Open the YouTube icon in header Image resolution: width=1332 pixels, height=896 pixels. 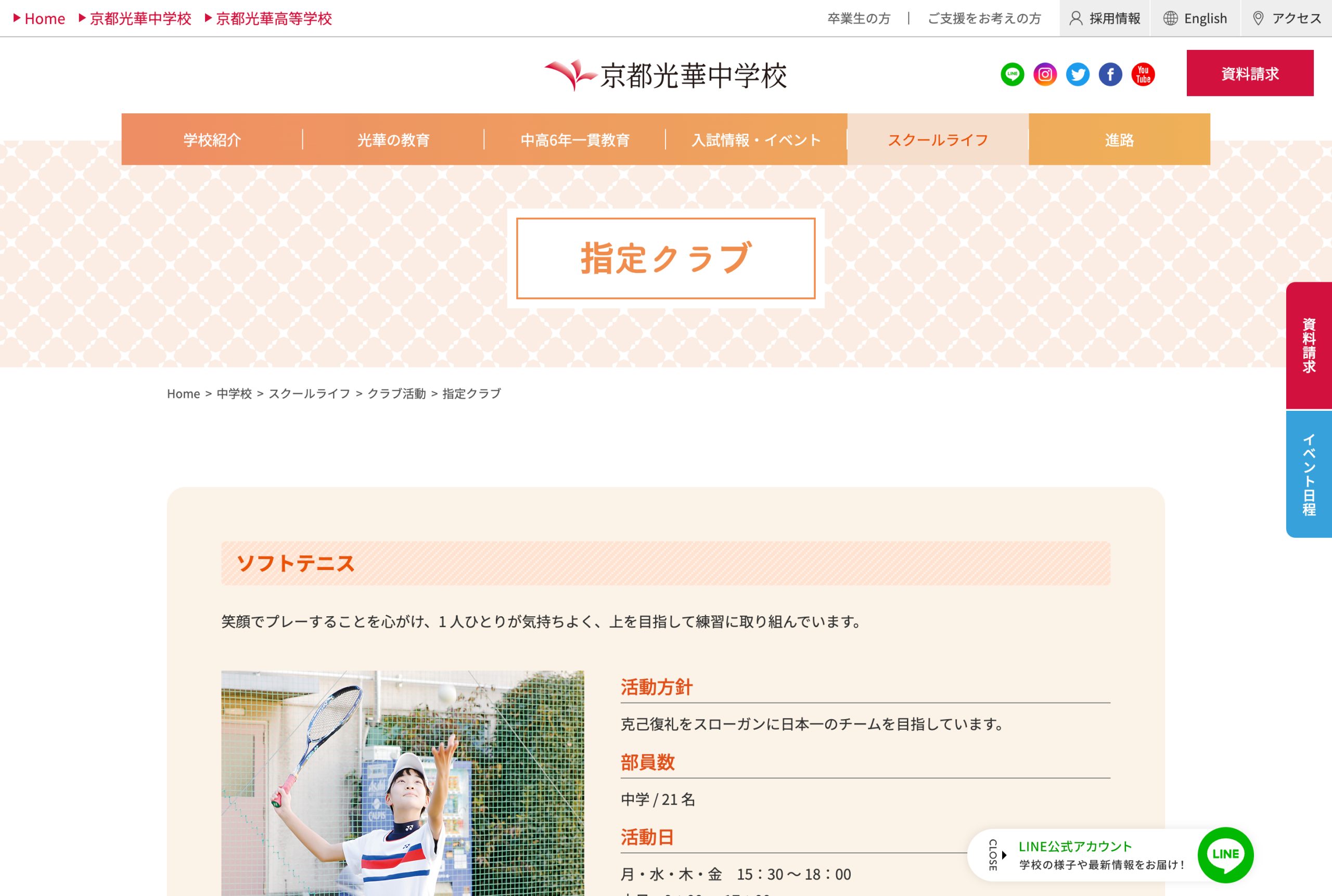tap(1143, 74)
